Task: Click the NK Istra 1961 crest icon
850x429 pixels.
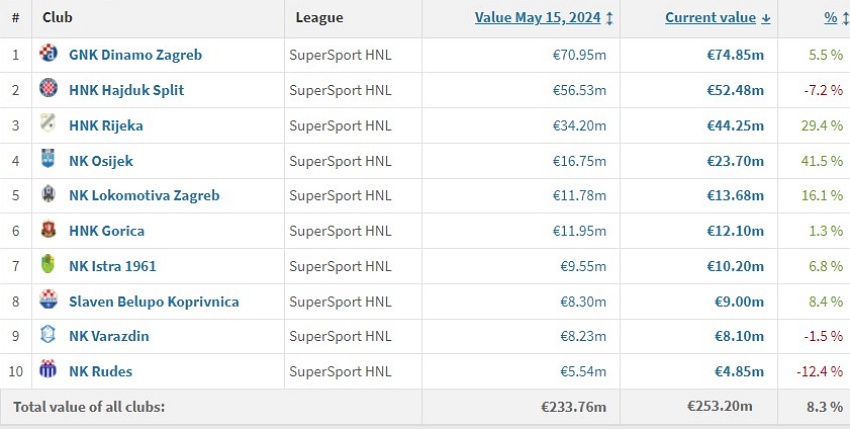Action: pos(48,264)
